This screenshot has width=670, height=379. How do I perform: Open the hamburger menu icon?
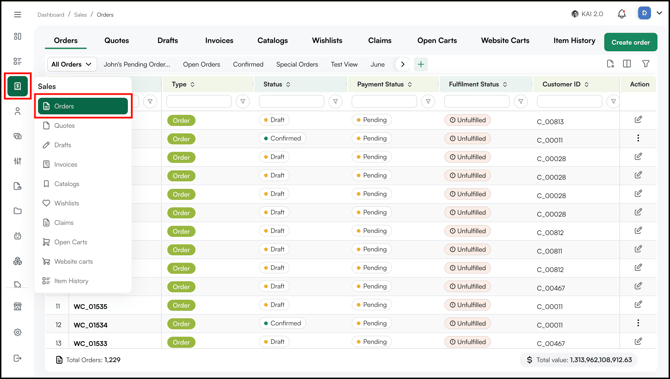tap(18, 15)
